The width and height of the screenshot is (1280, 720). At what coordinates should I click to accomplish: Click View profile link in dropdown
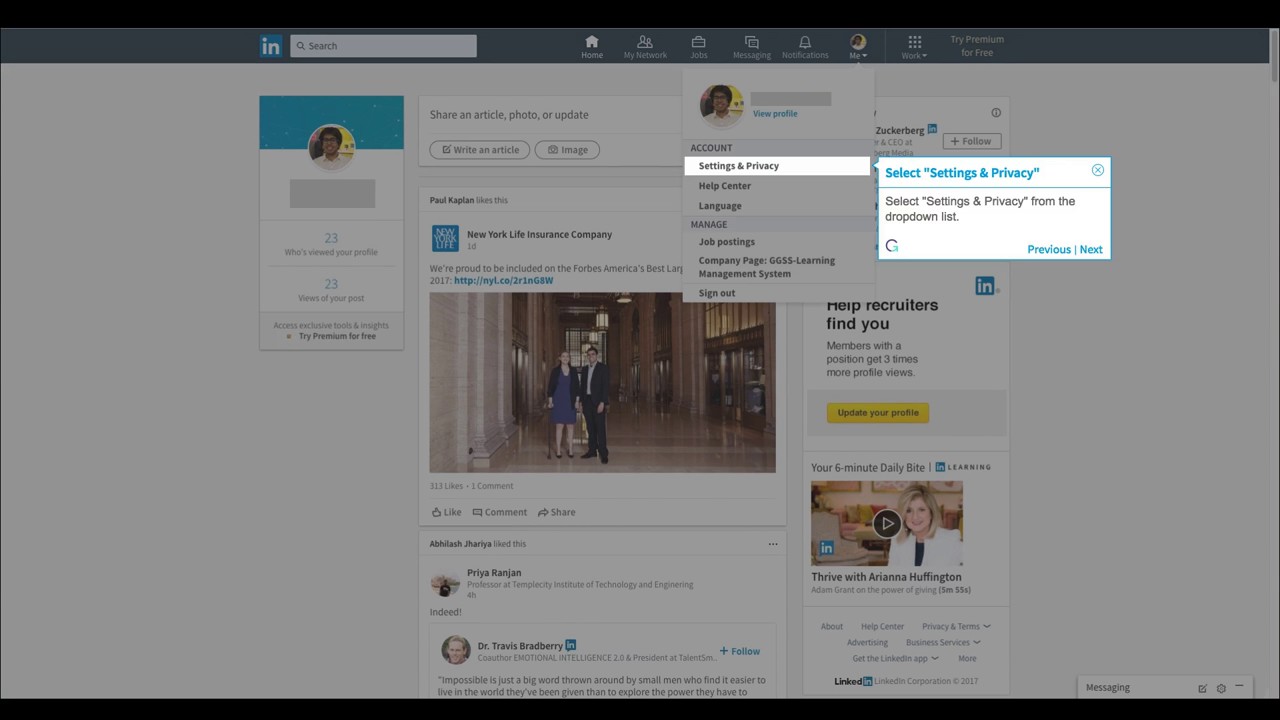(x=775, y=114)
